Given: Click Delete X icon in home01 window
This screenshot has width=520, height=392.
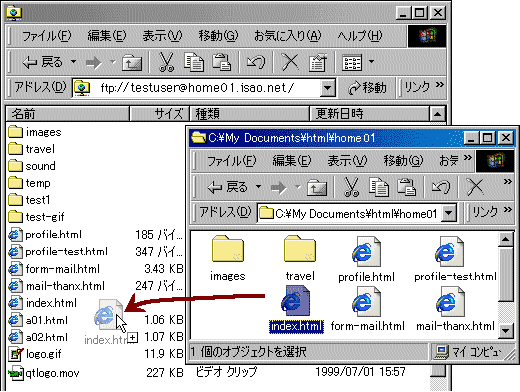Looking at the screenshot, I should click(475, 187).
